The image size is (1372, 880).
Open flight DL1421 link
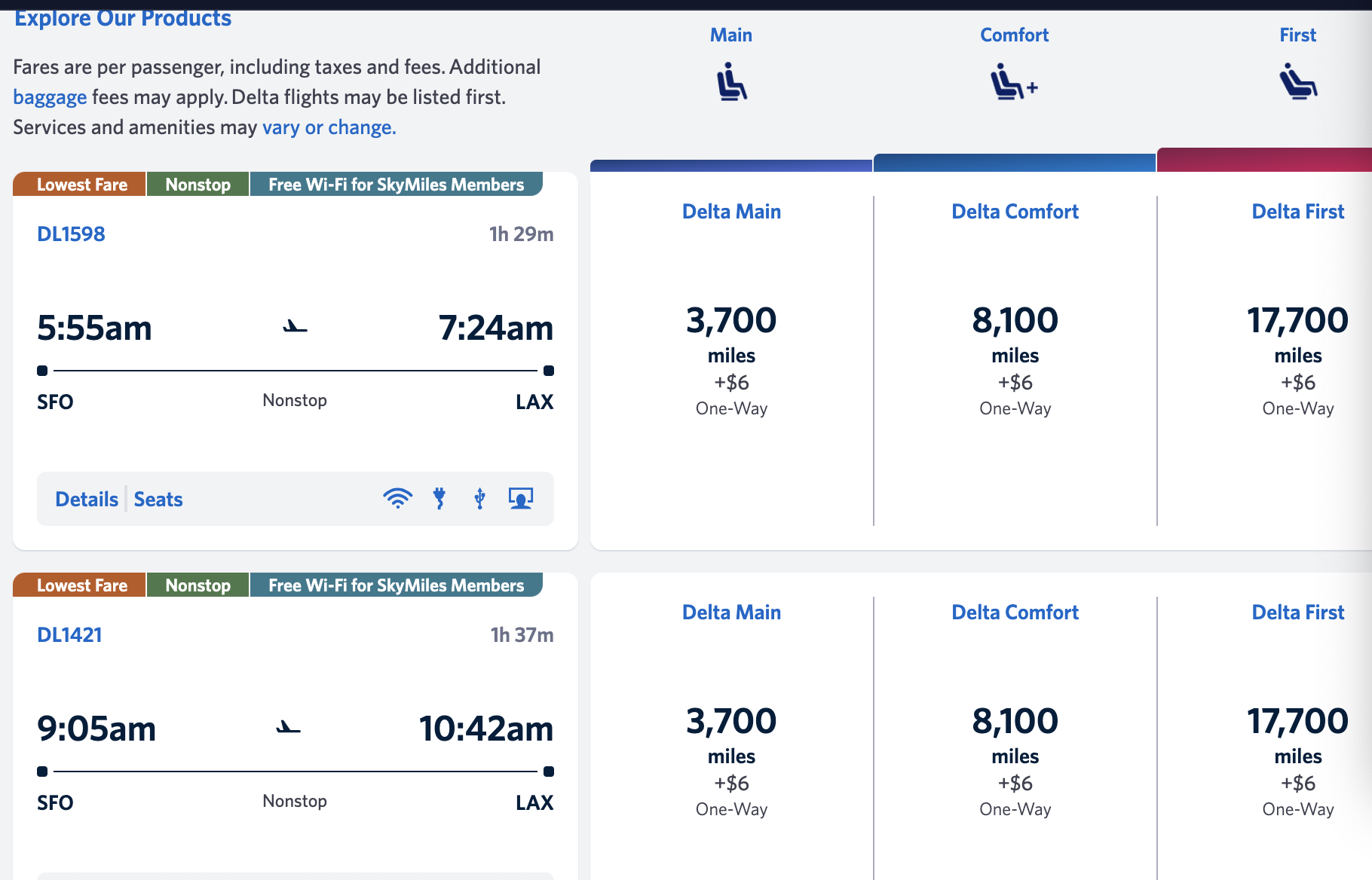click(69, 635)
